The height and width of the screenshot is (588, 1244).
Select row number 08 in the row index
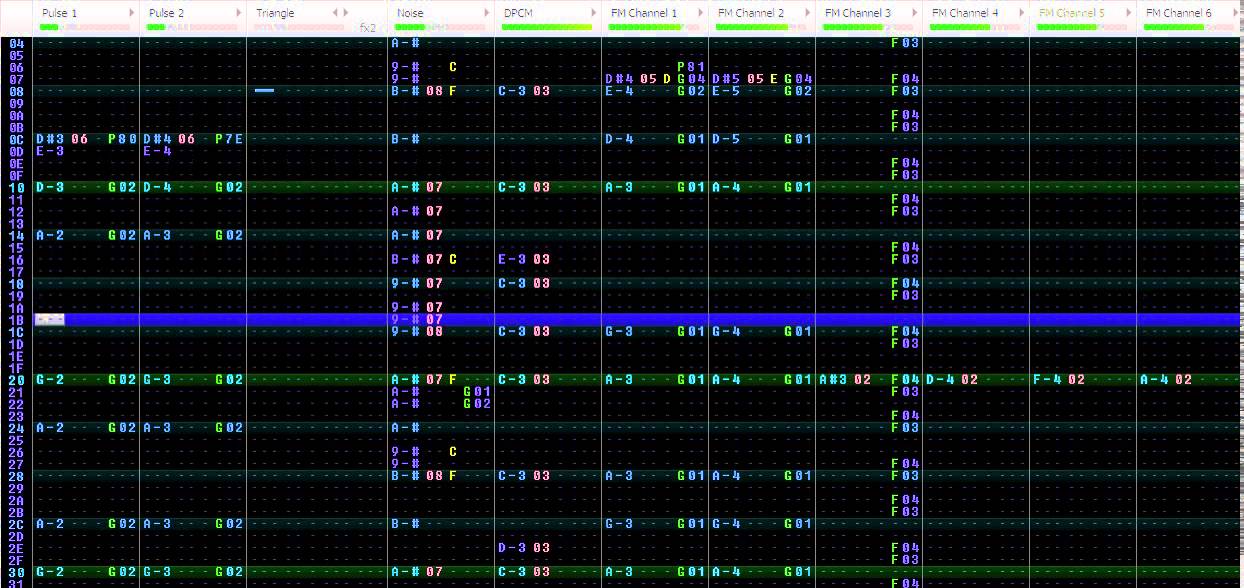pos(16,91)
